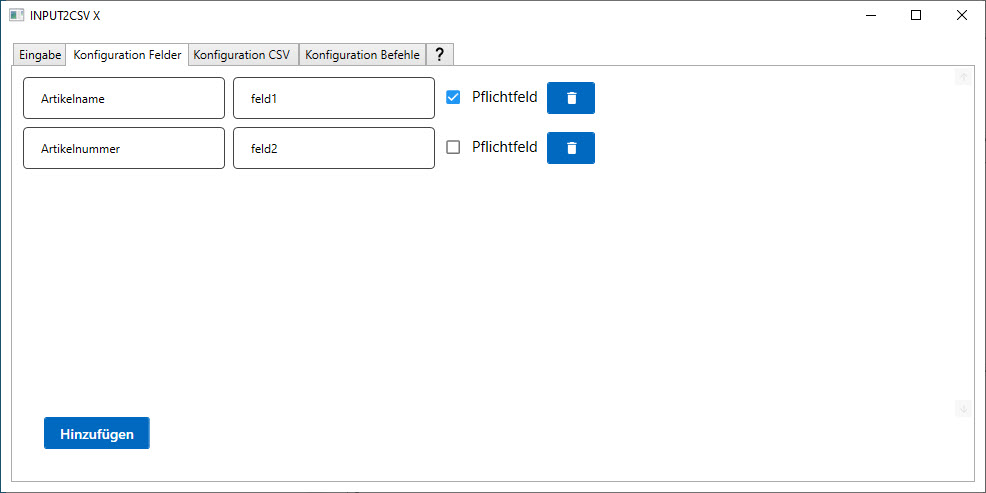Focus the Artikelname text field
The image size is (986, 493).
point(124,98)
